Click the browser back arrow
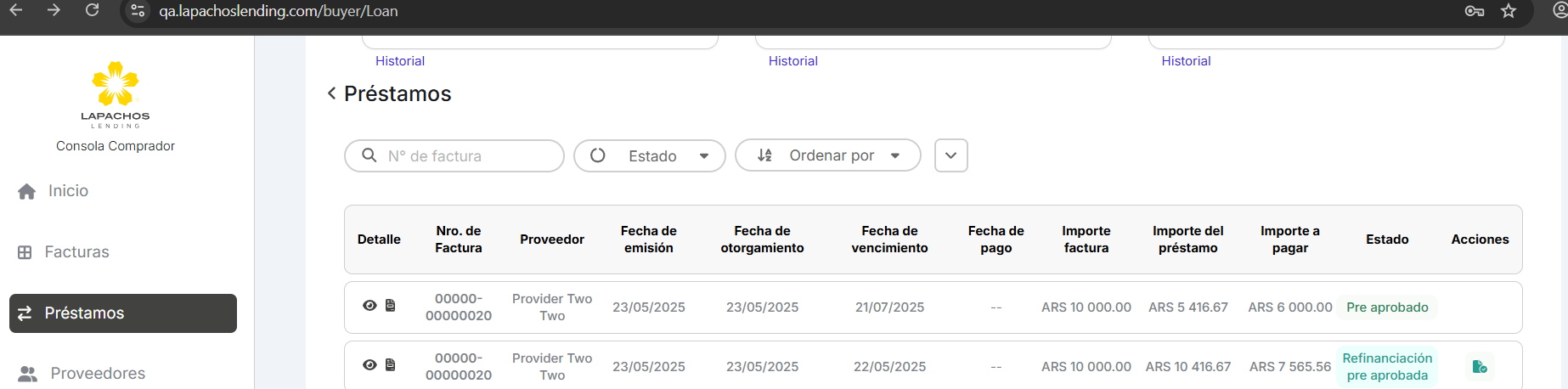The image size is (1568, 389). tap(16, 10)
